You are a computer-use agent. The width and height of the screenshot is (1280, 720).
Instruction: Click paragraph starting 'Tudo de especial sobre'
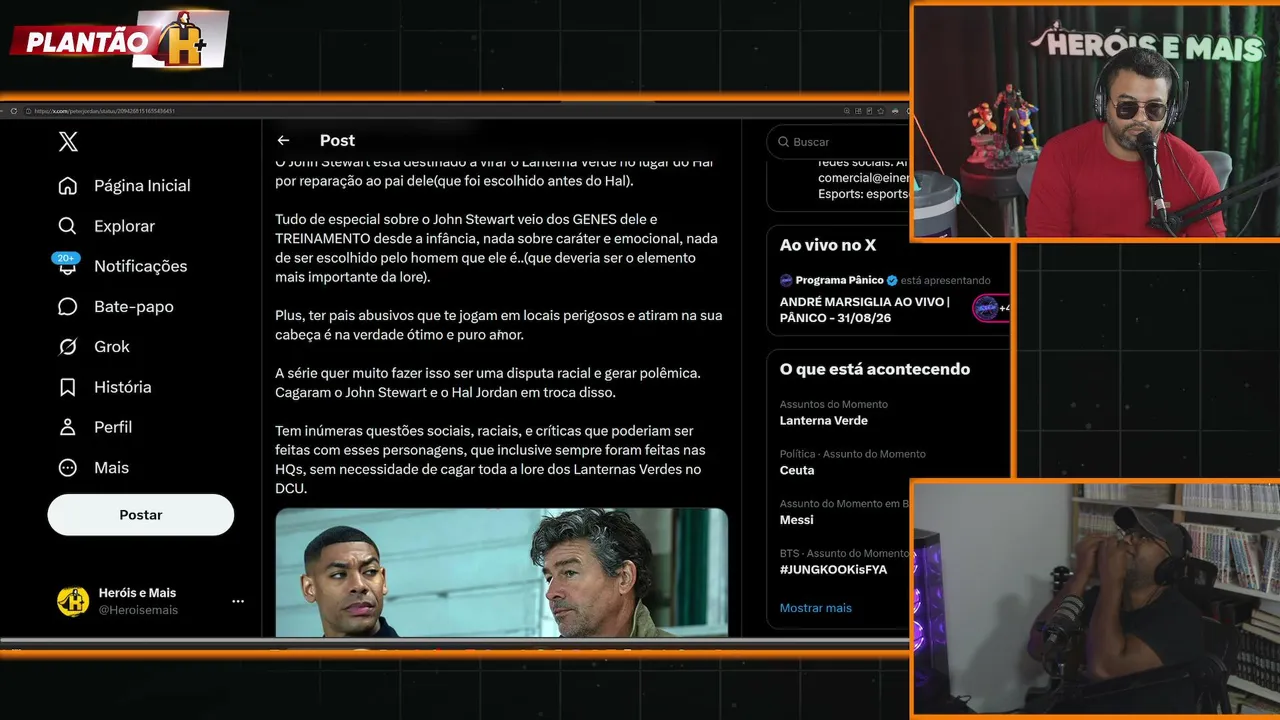[x=496, y=248]
